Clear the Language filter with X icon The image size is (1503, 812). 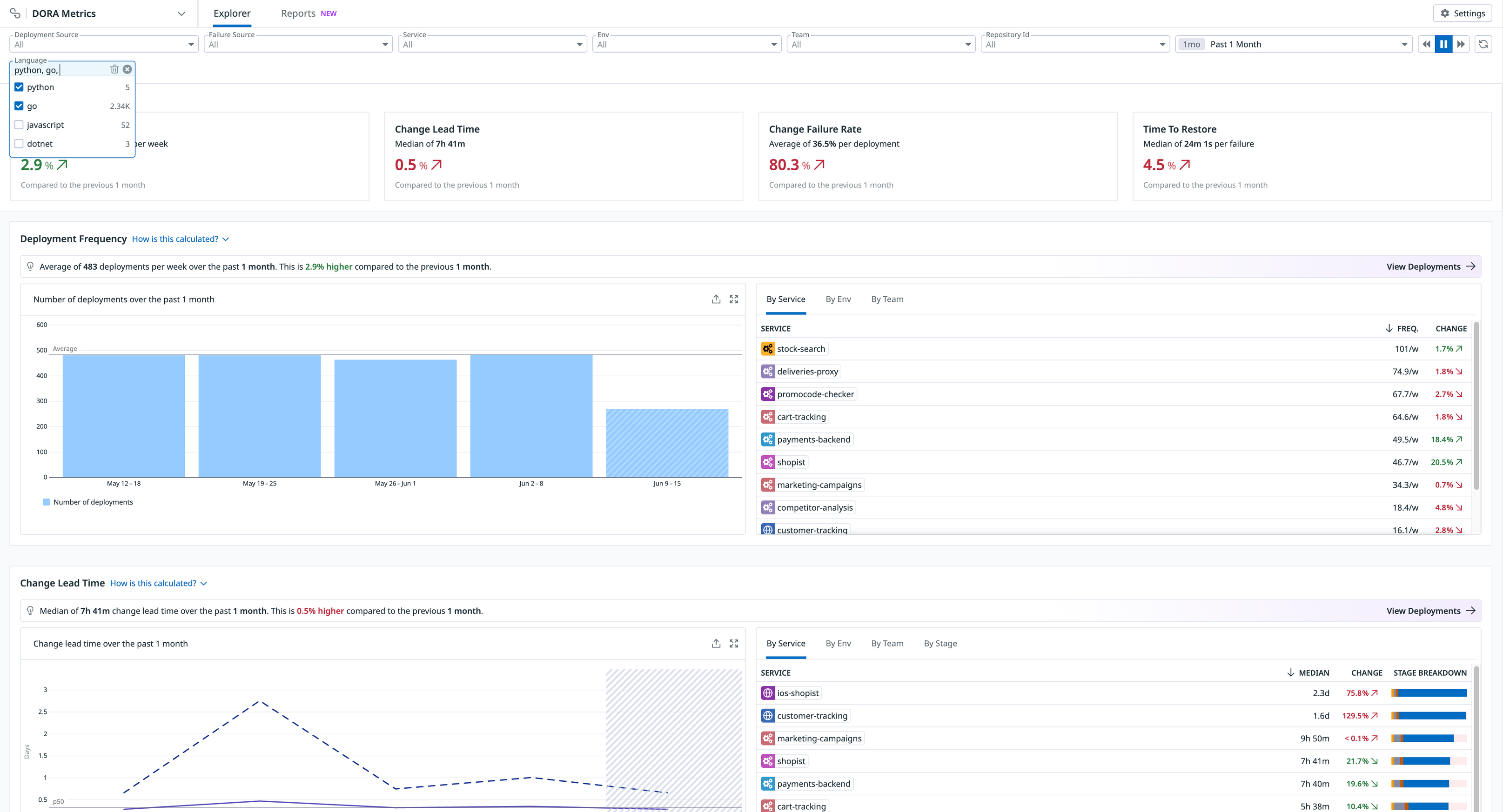127,69
